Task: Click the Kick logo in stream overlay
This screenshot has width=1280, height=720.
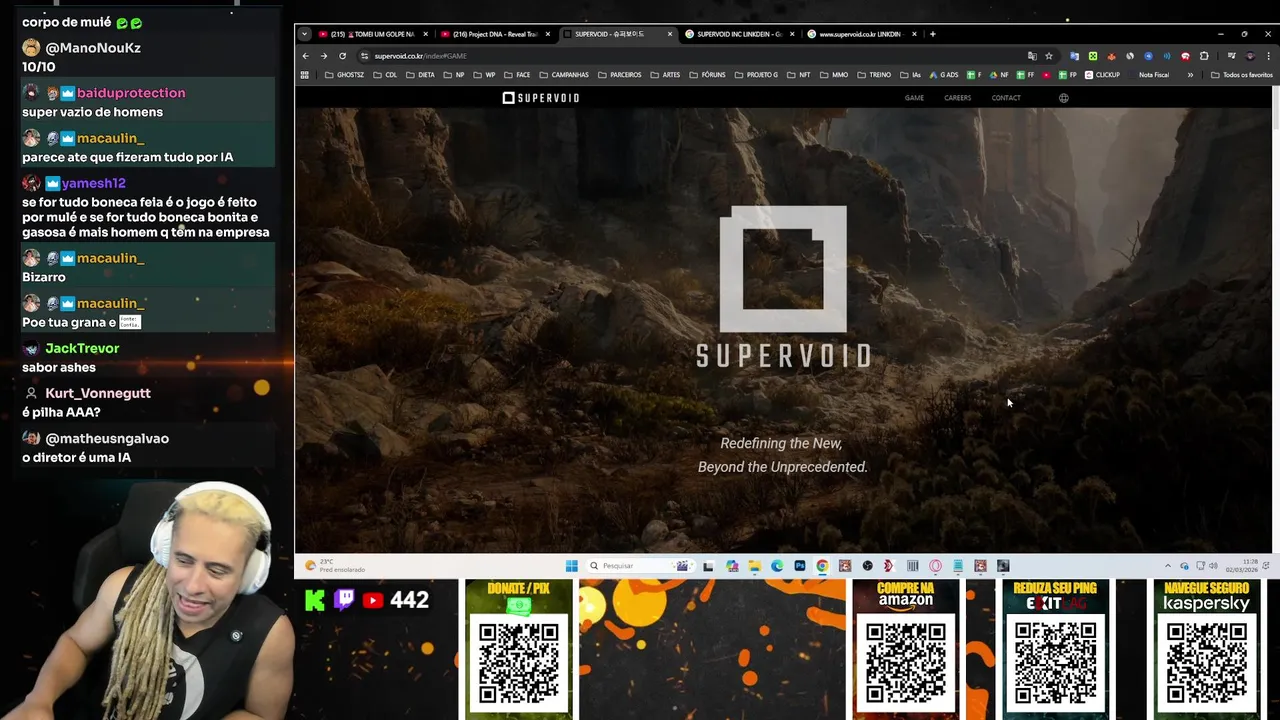Action: tap(315, 600)
